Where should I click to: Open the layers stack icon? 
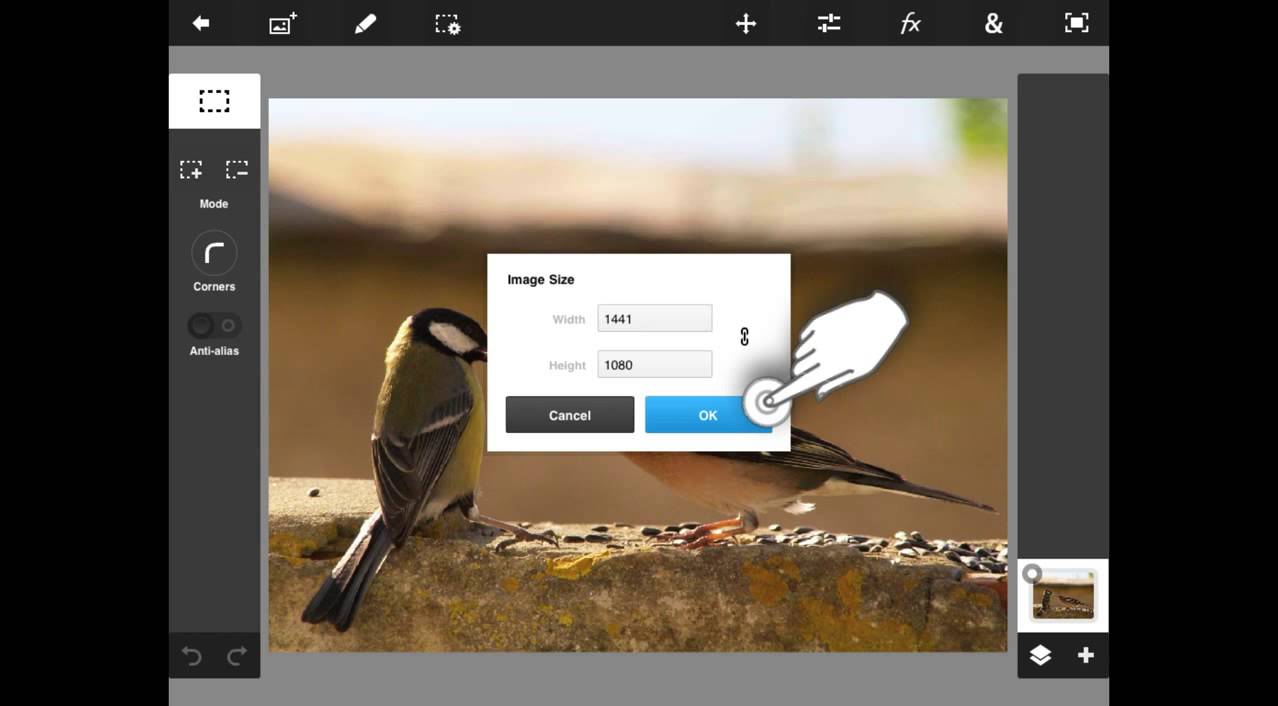1040,655
